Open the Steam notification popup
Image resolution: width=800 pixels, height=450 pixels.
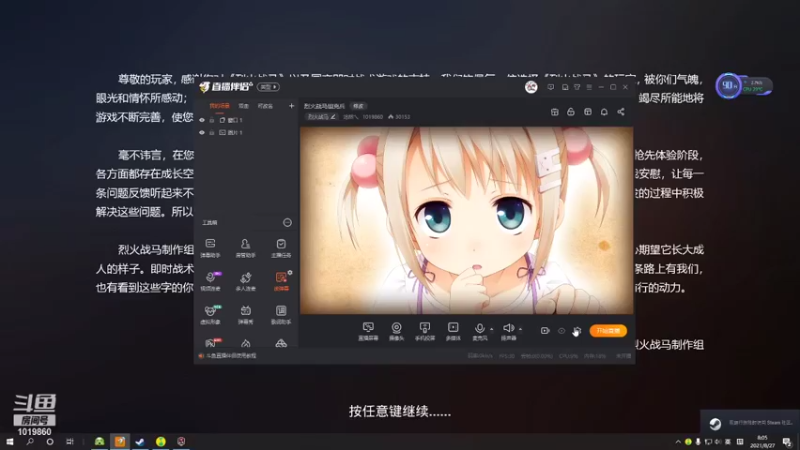[x=749, y=422]
